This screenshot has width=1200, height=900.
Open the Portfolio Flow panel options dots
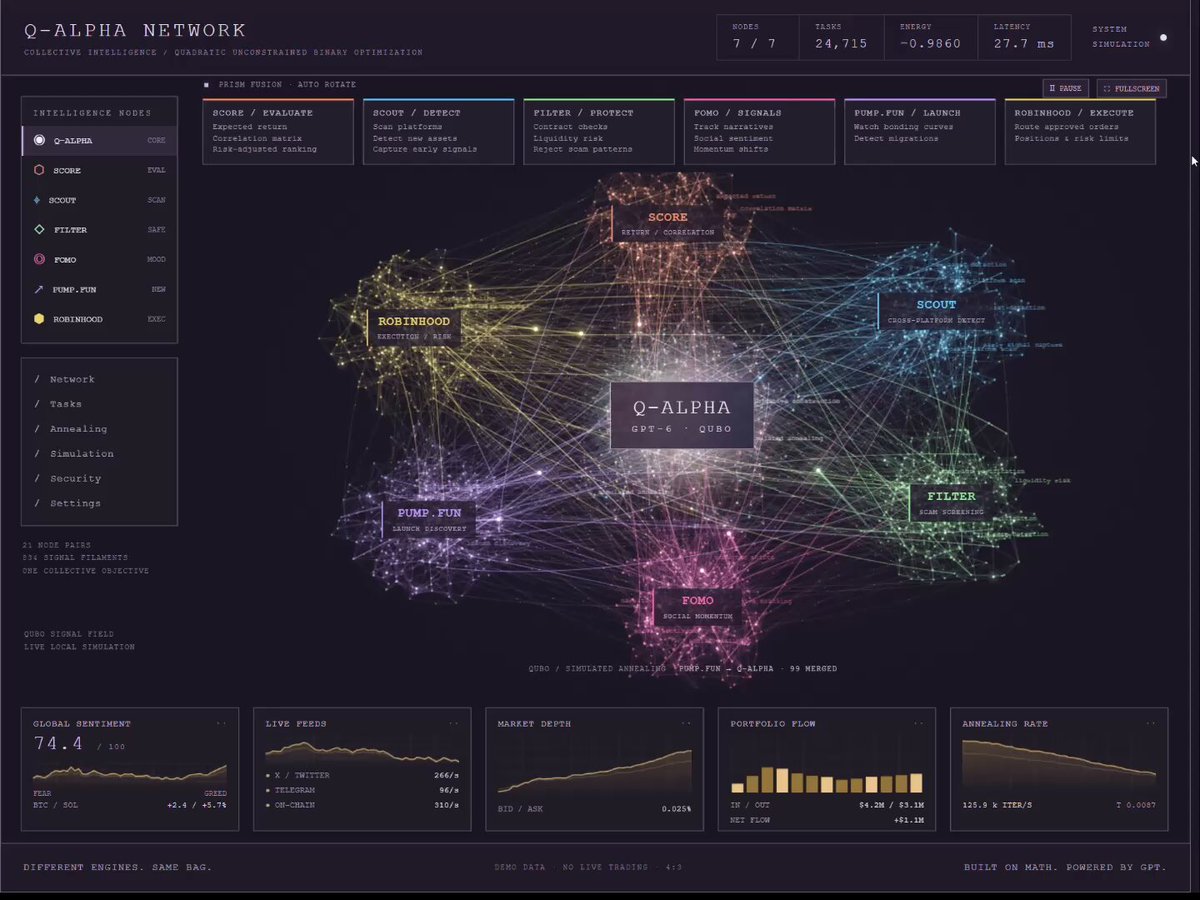pyautogui.click(x=918, y=723)
